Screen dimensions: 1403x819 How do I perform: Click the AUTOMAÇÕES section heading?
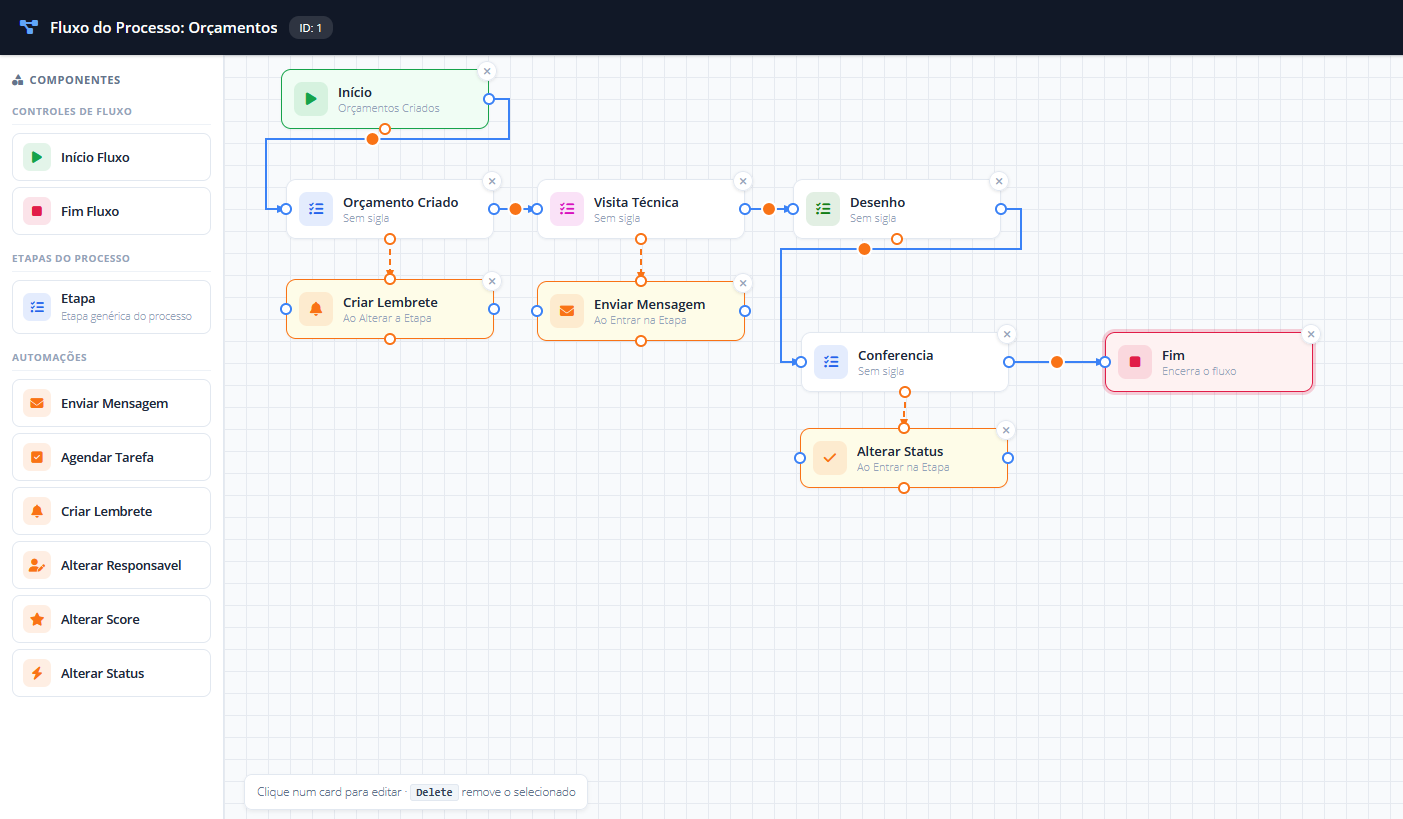click(x=49, y=357)
